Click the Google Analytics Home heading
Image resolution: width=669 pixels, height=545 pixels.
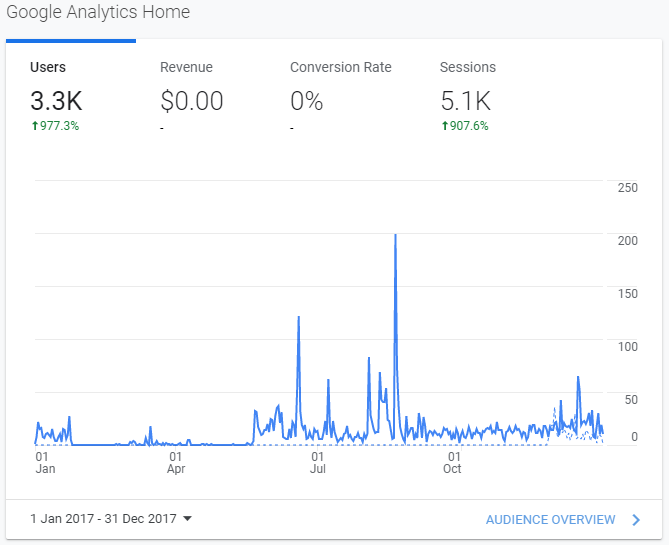98,12
